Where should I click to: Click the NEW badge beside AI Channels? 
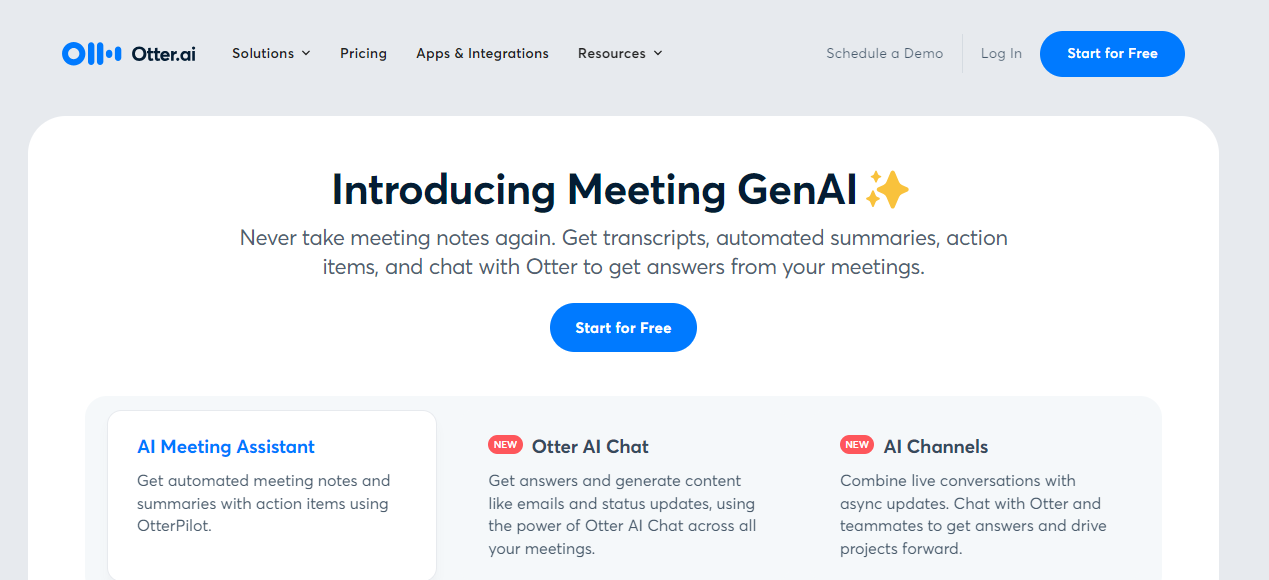tap(857, 445)
